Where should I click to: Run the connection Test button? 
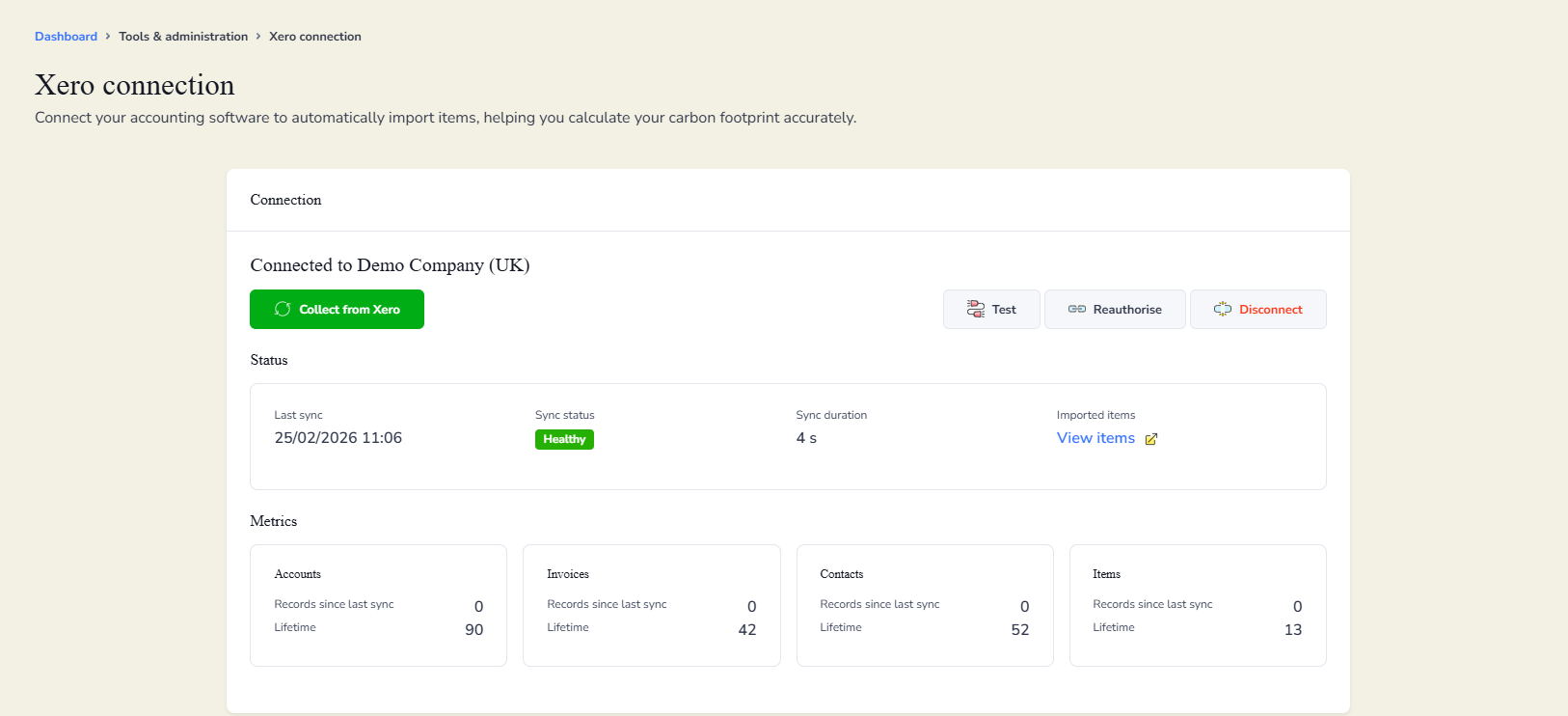click(x=991, y=309)
